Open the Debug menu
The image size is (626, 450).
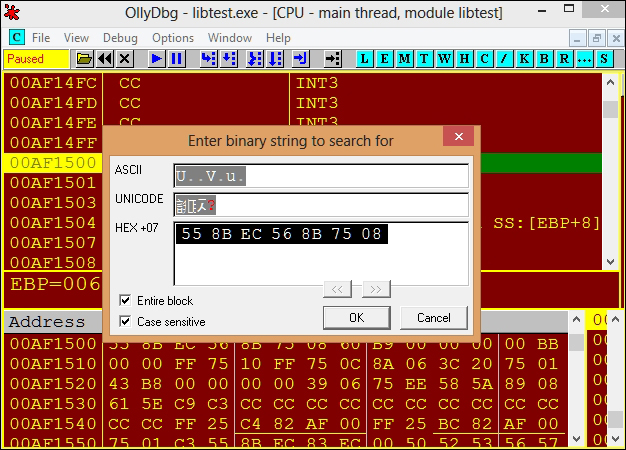click(120, 38)
